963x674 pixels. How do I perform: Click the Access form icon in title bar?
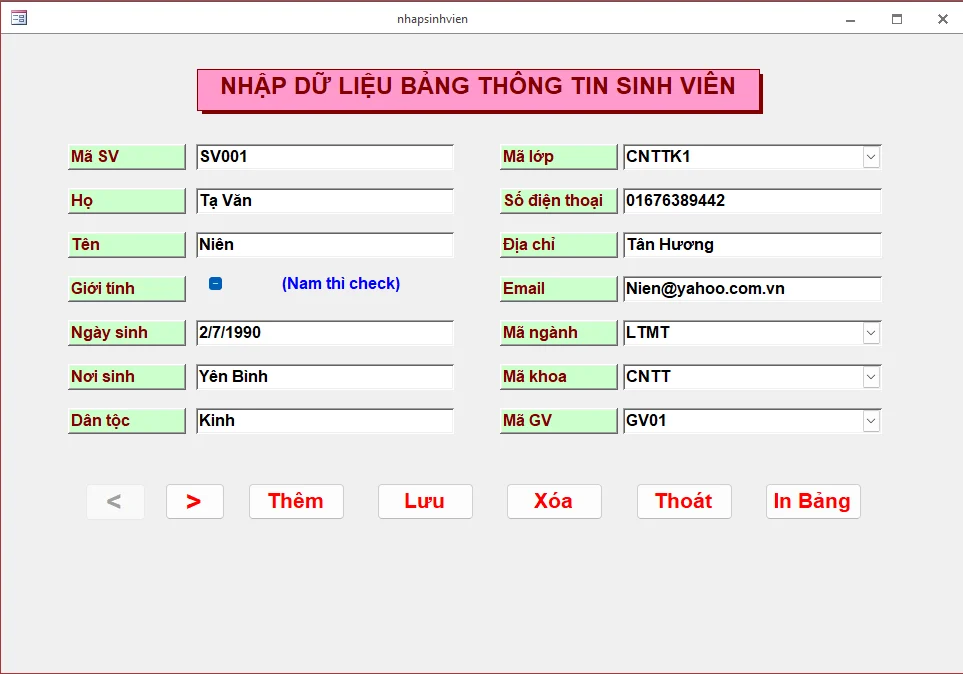coord(18,18)
